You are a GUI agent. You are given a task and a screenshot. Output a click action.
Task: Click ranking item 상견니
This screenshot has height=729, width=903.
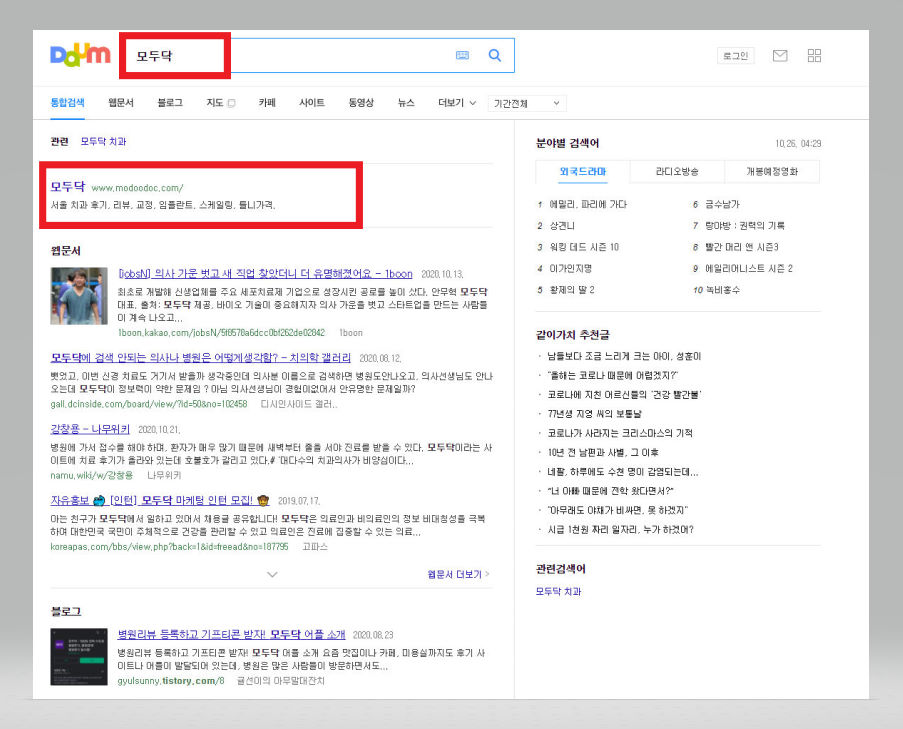coord(562,226)
